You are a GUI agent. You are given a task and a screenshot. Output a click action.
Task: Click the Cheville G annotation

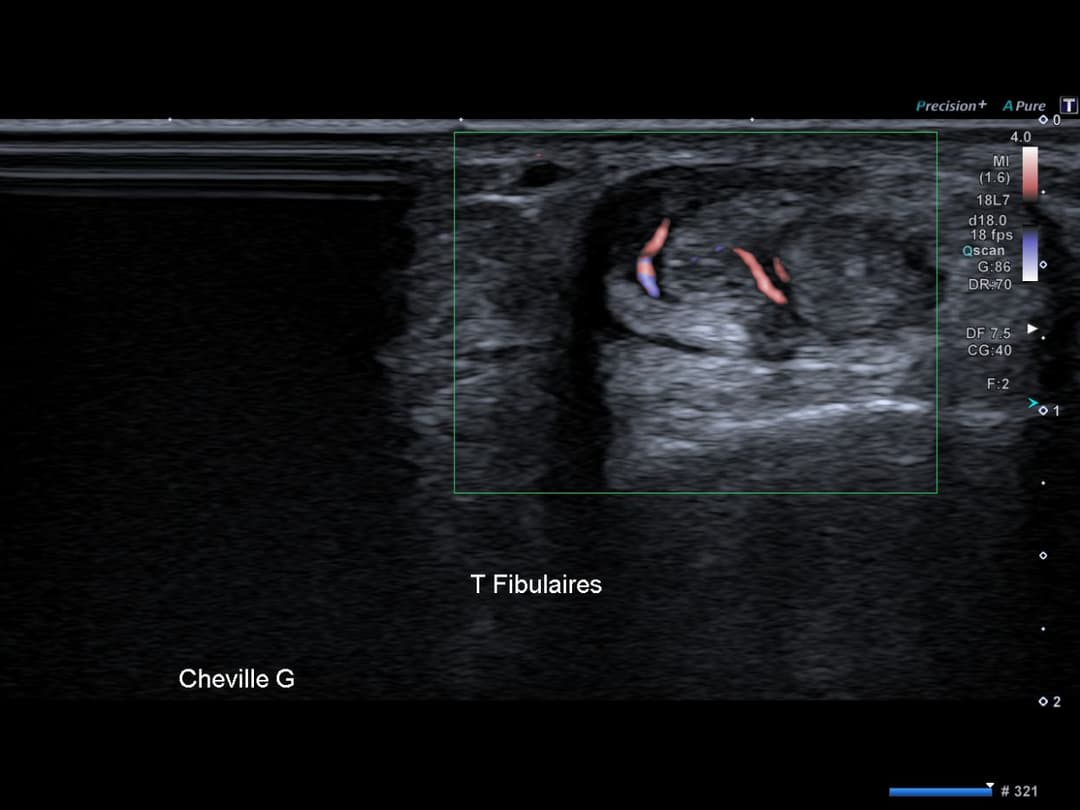tap(236, 678)
